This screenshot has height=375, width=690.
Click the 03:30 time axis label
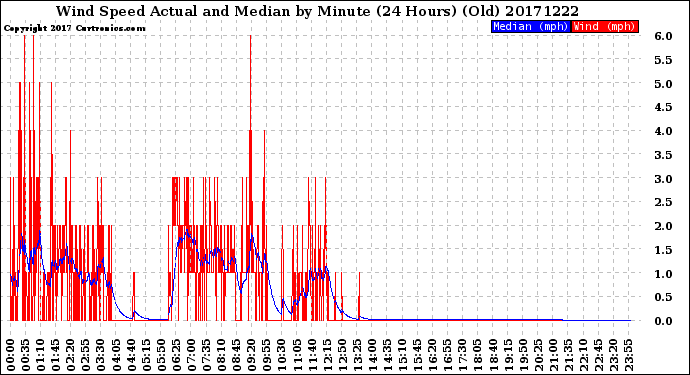[101, 355]
